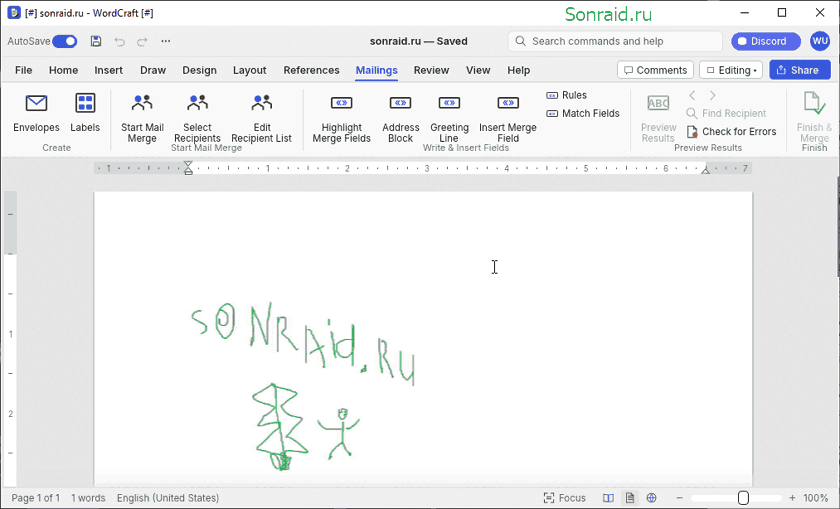840x509 pixels.
Task: Click Insert Merge Field
Action: tap(507, 118)
